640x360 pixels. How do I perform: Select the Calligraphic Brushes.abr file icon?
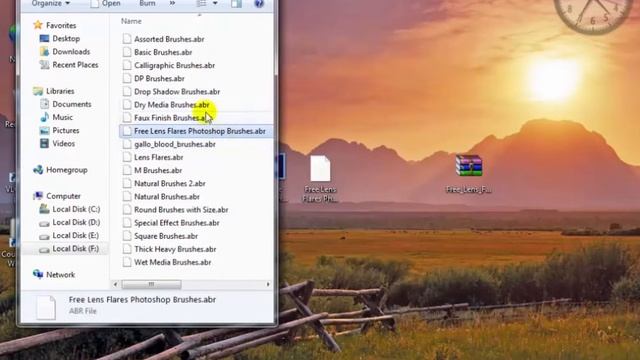[x=127, y=65]
